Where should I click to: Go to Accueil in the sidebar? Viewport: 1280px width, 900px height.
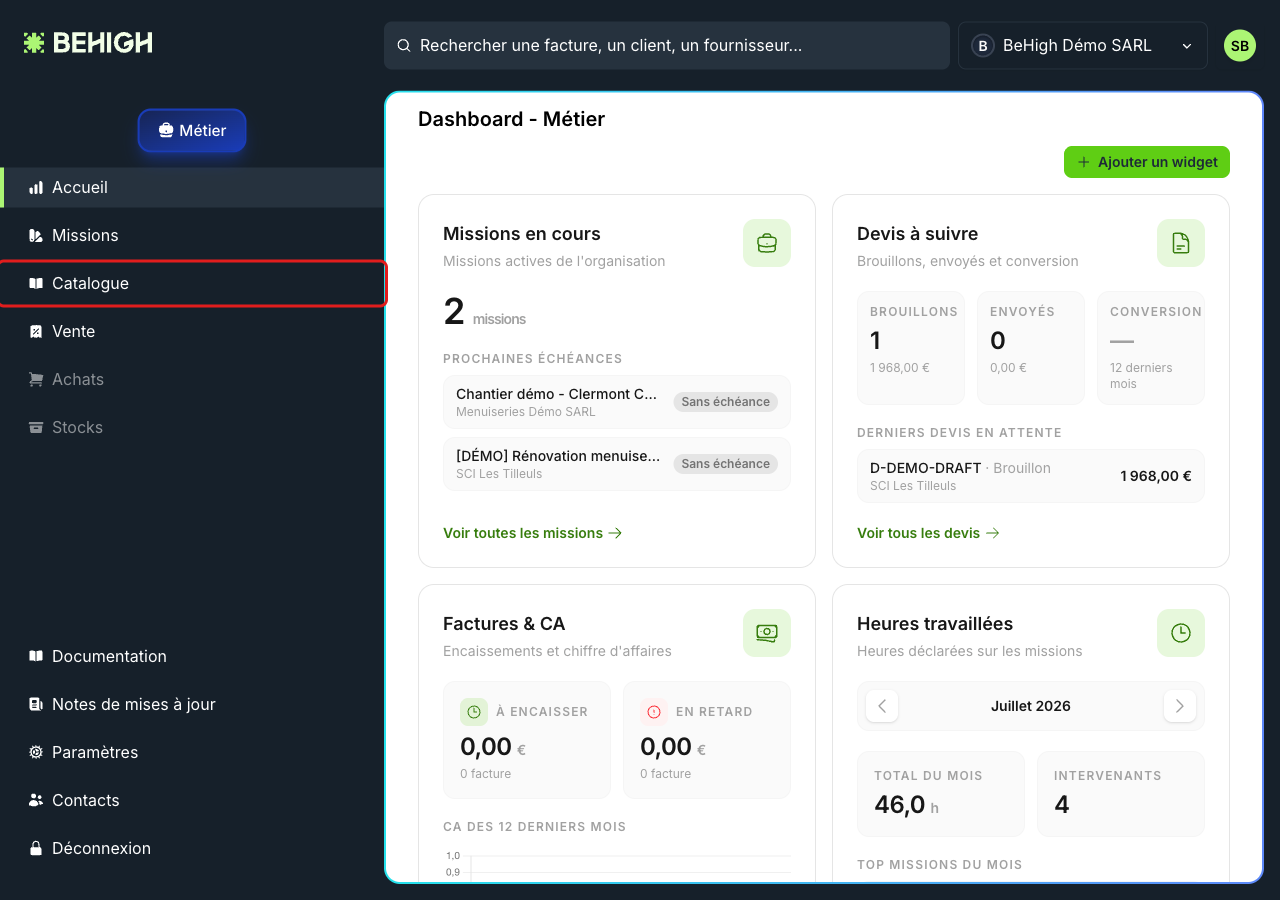192,188
